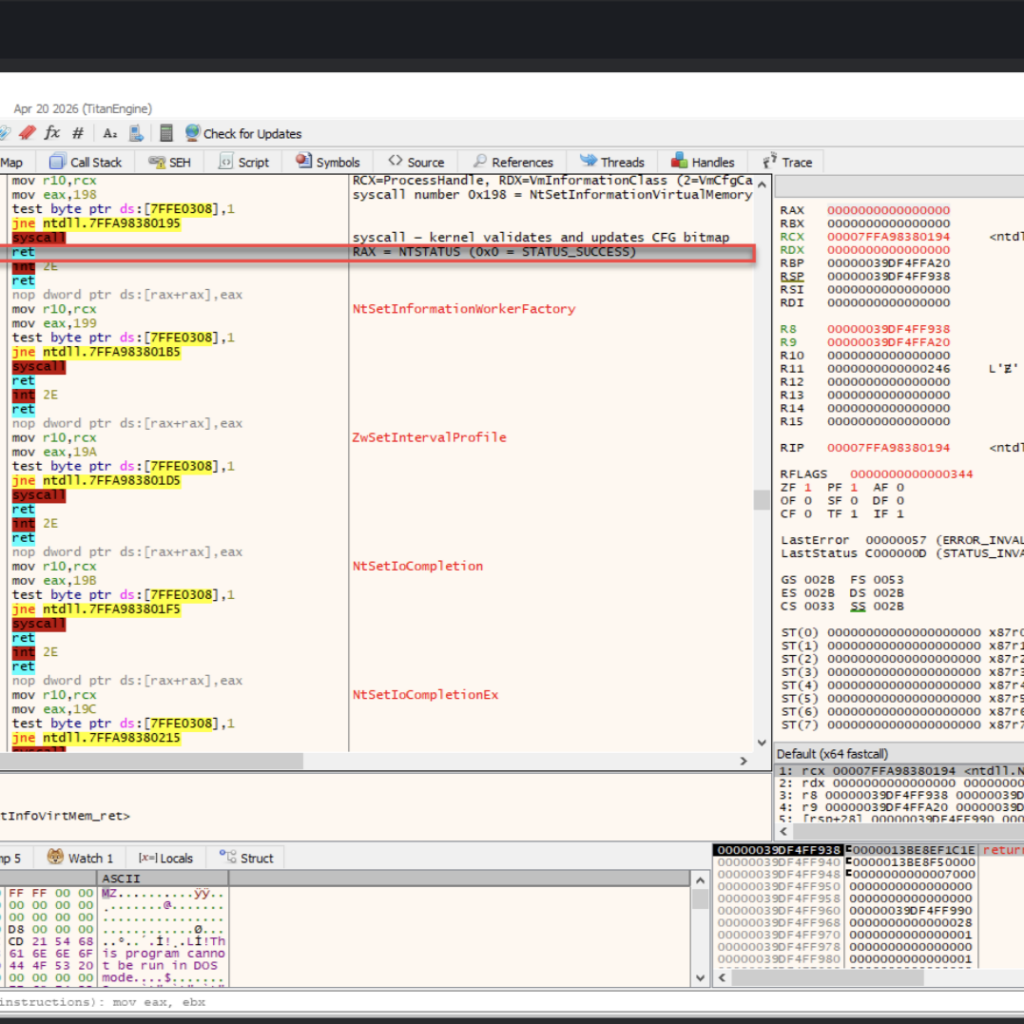Click the disassembly vertical scrollbar down arrow
This screenshot has width=1024, height=1024.
[x=761, y=743]
